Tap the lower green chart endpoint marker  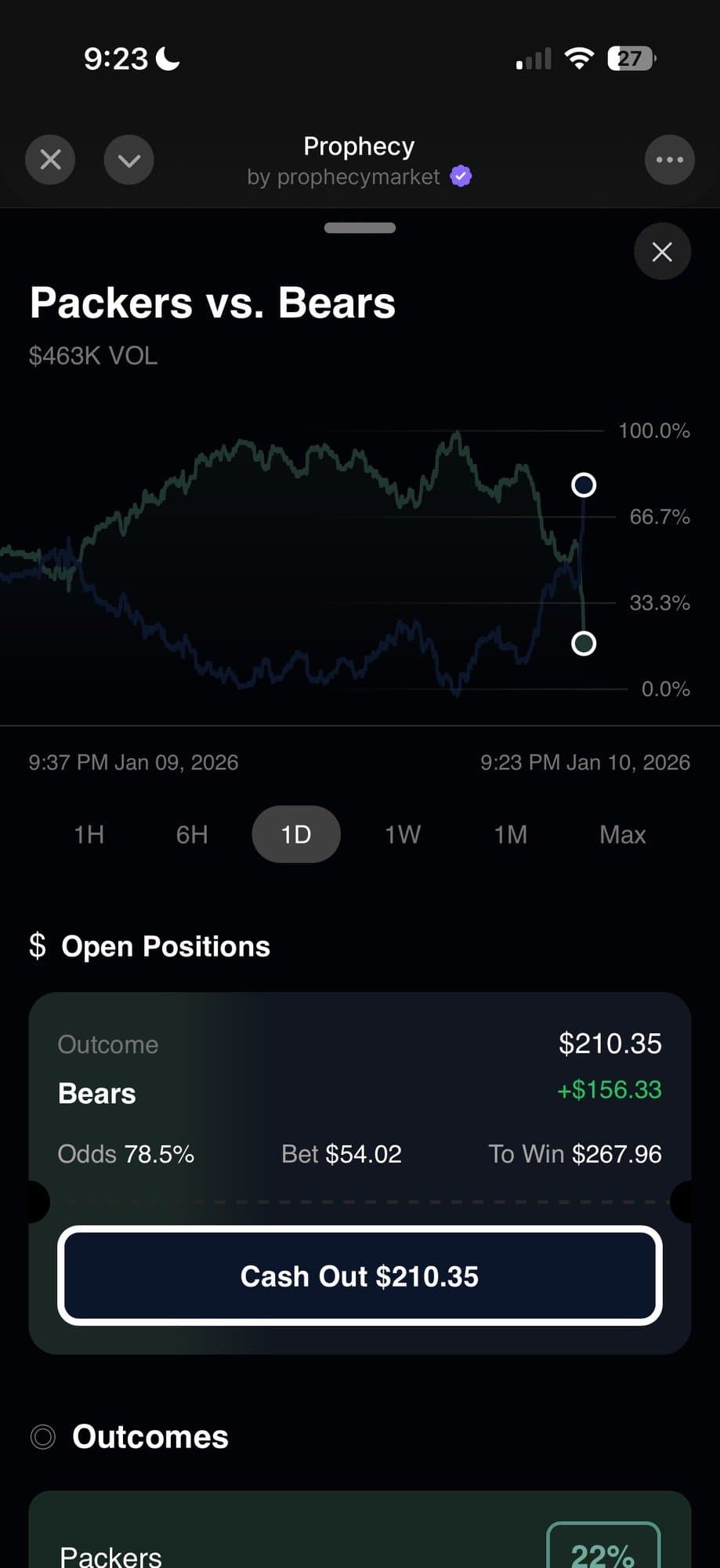(584, 644)
